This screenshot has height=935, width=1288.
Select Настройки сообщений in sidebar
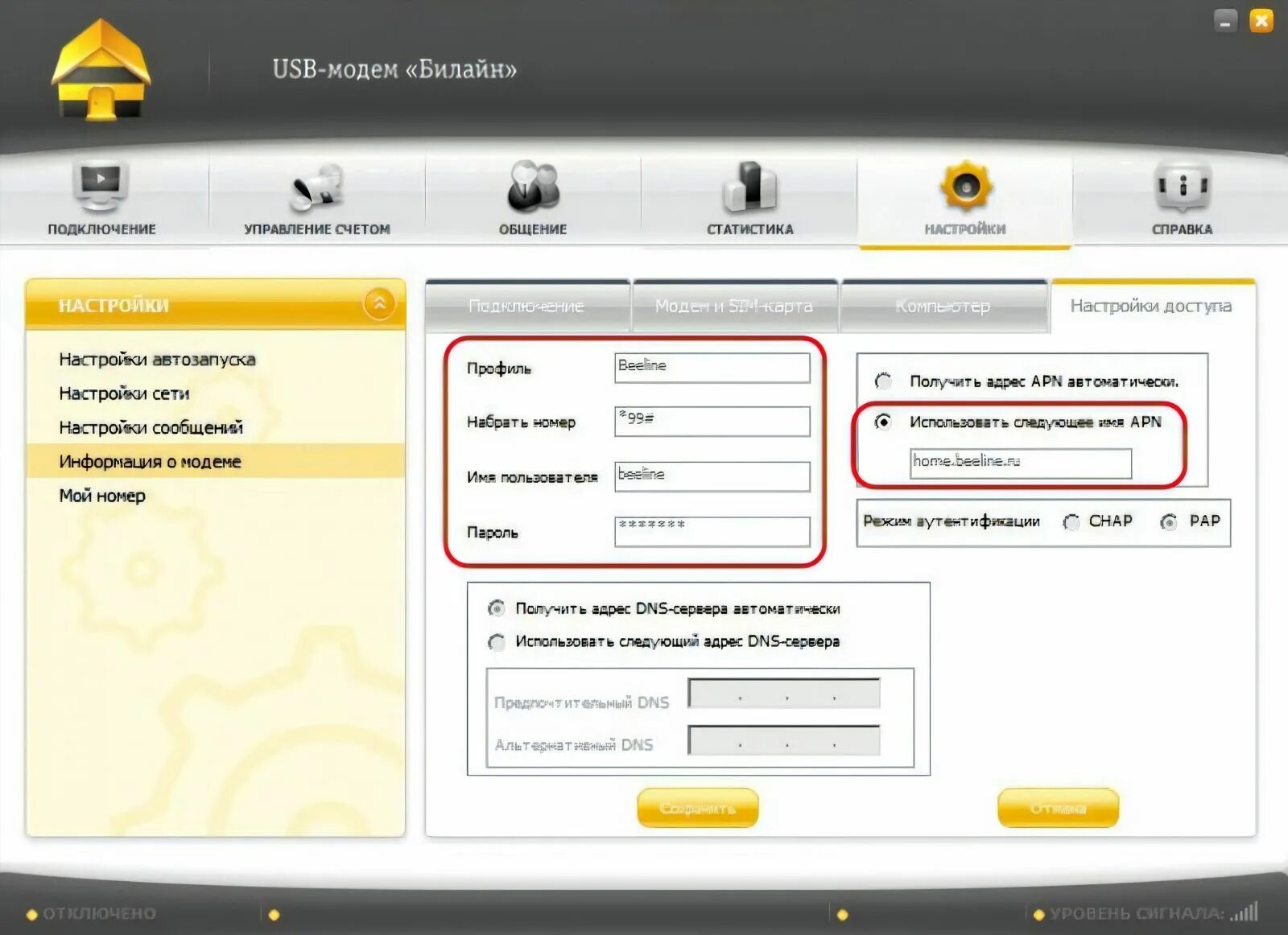pos(151,427)
